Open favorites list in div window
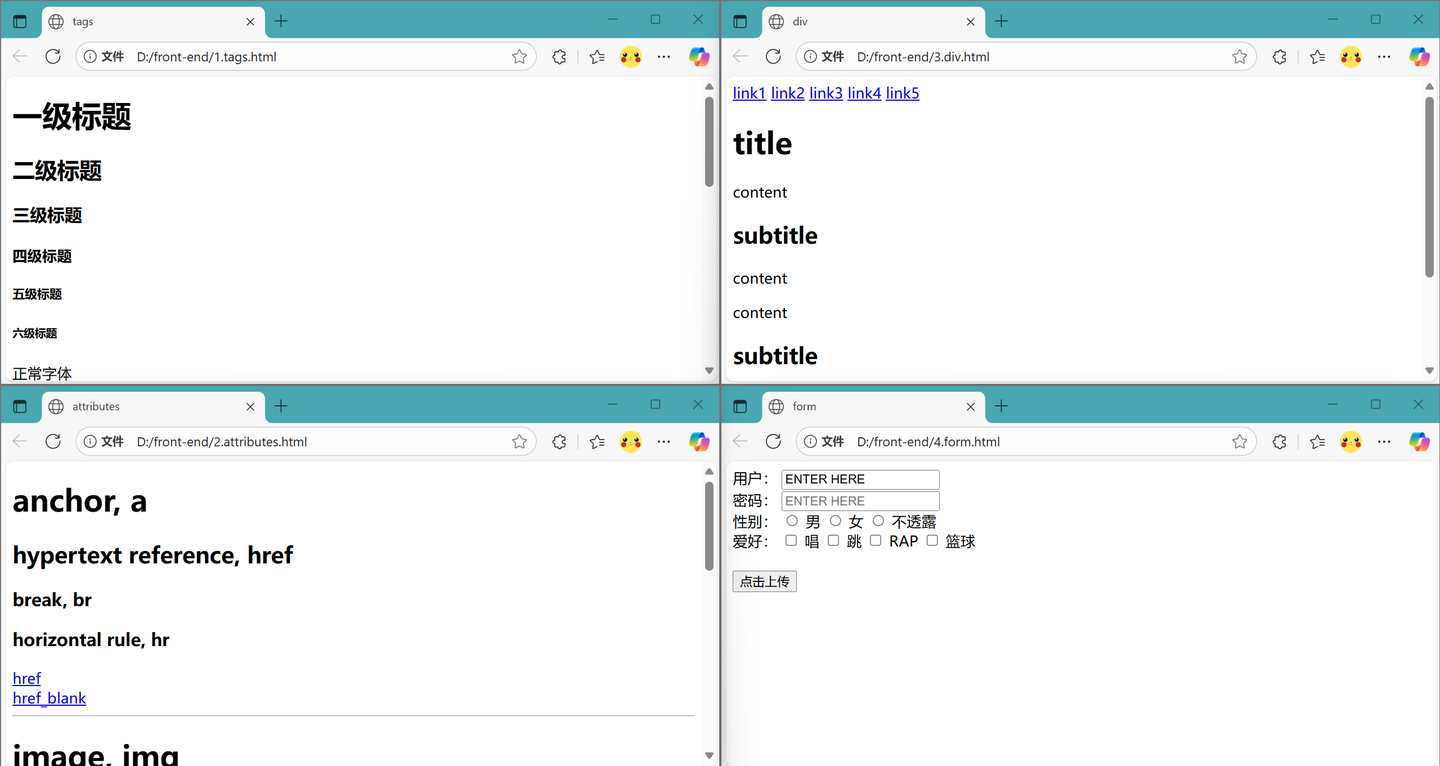This screenshot has width=1440, height=766. pos(1317,57)
